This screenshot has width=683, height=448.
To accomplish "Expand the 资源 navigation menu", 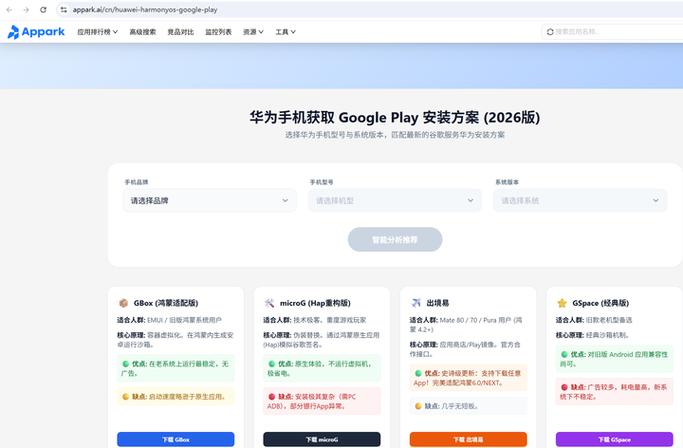I will pyautogui.click(x=253, y=32).
